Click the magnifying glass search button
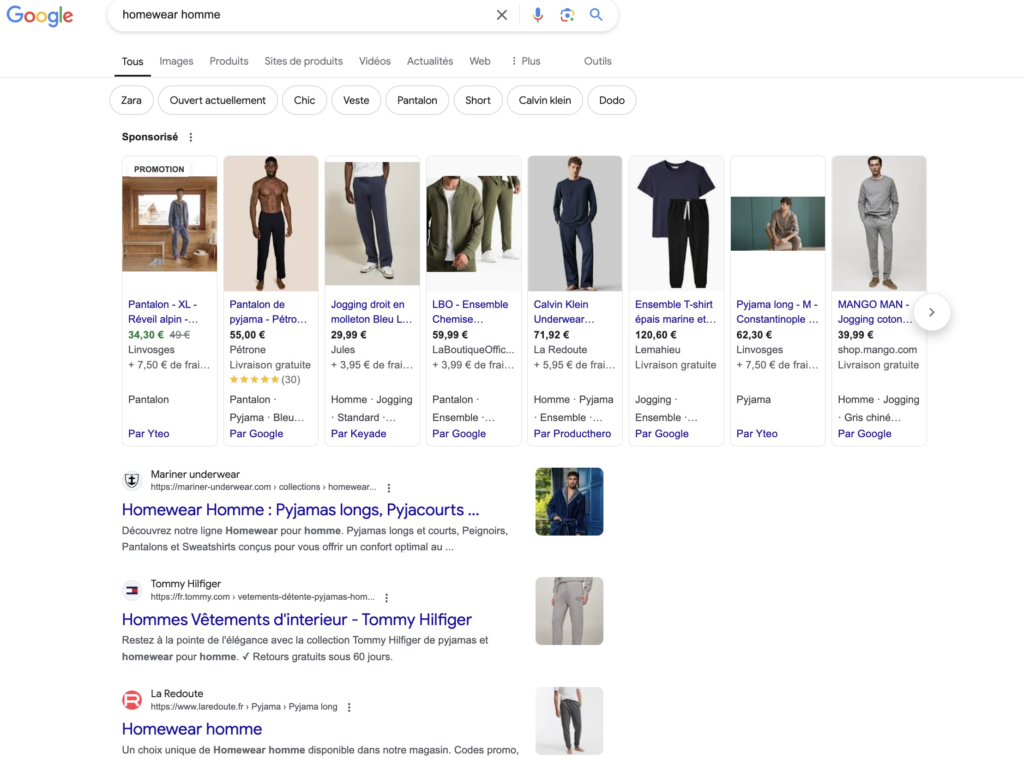Viewport: 1024px width, 759px height. click(596, 14)
